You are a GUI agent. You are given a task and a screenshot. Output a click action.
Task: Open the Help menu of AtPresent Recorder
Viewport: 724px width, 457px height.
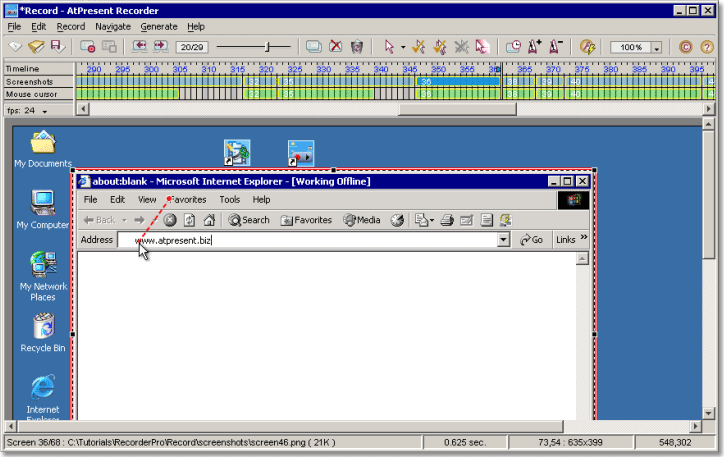196,27
